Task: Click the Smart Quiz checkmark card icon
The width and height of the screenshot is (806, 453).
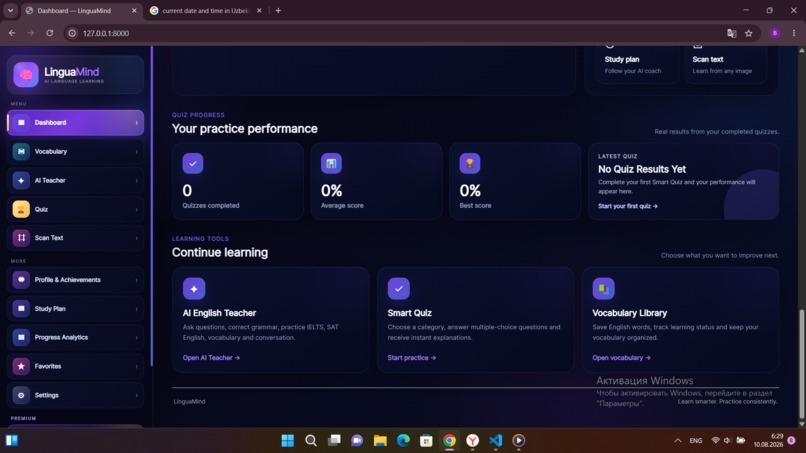Action: click(x=399, y=289)
